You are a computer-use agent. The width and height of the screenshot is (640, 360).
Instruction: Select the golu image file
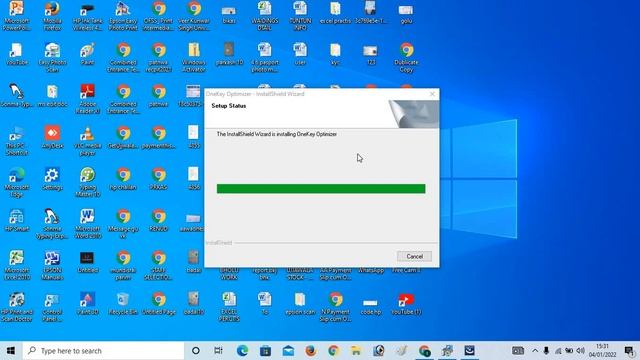pos(406,13)
